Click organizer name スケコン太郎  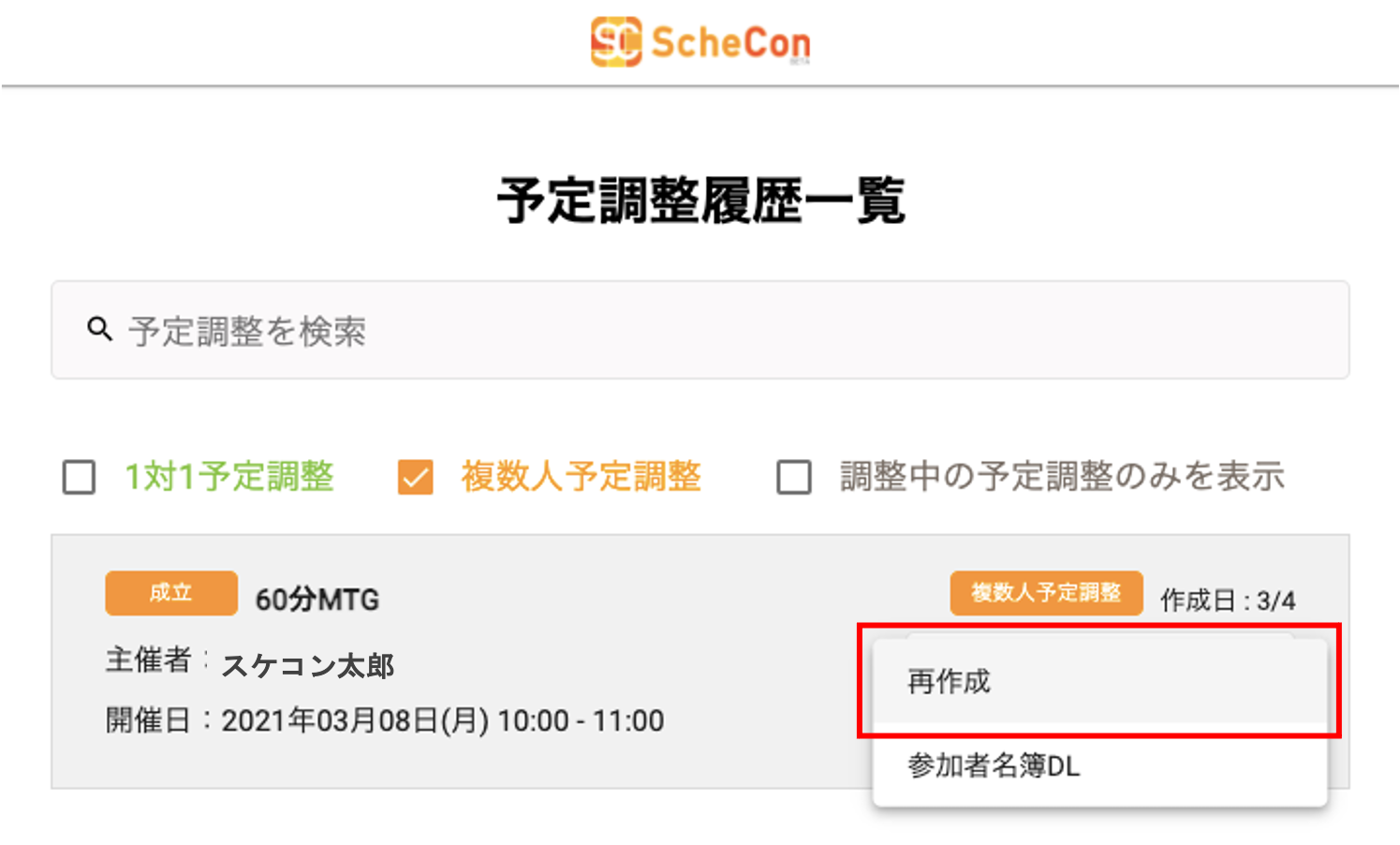pos(307,665)
